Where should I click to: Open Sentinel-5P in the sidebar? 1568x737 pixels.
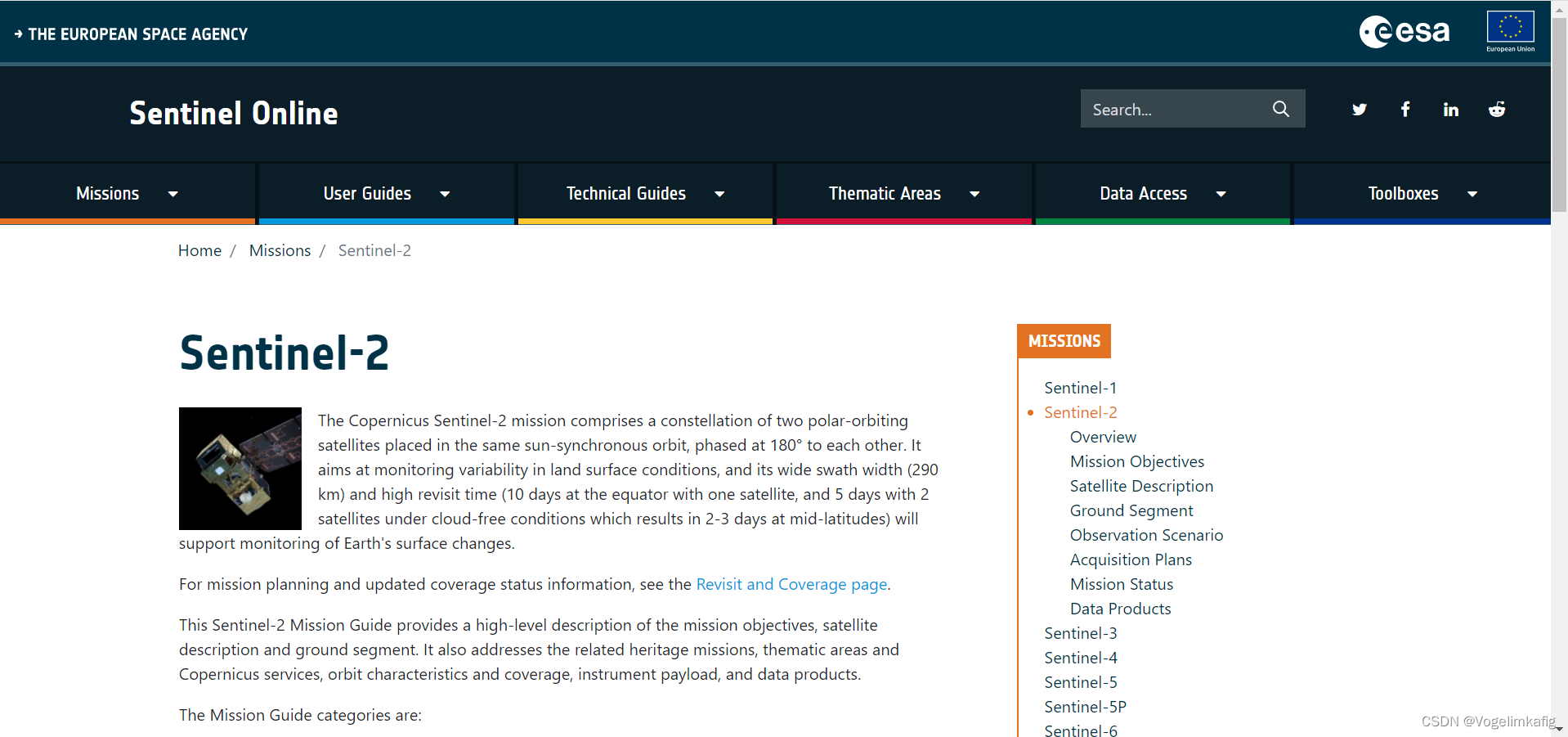(x=1085, y=707)
